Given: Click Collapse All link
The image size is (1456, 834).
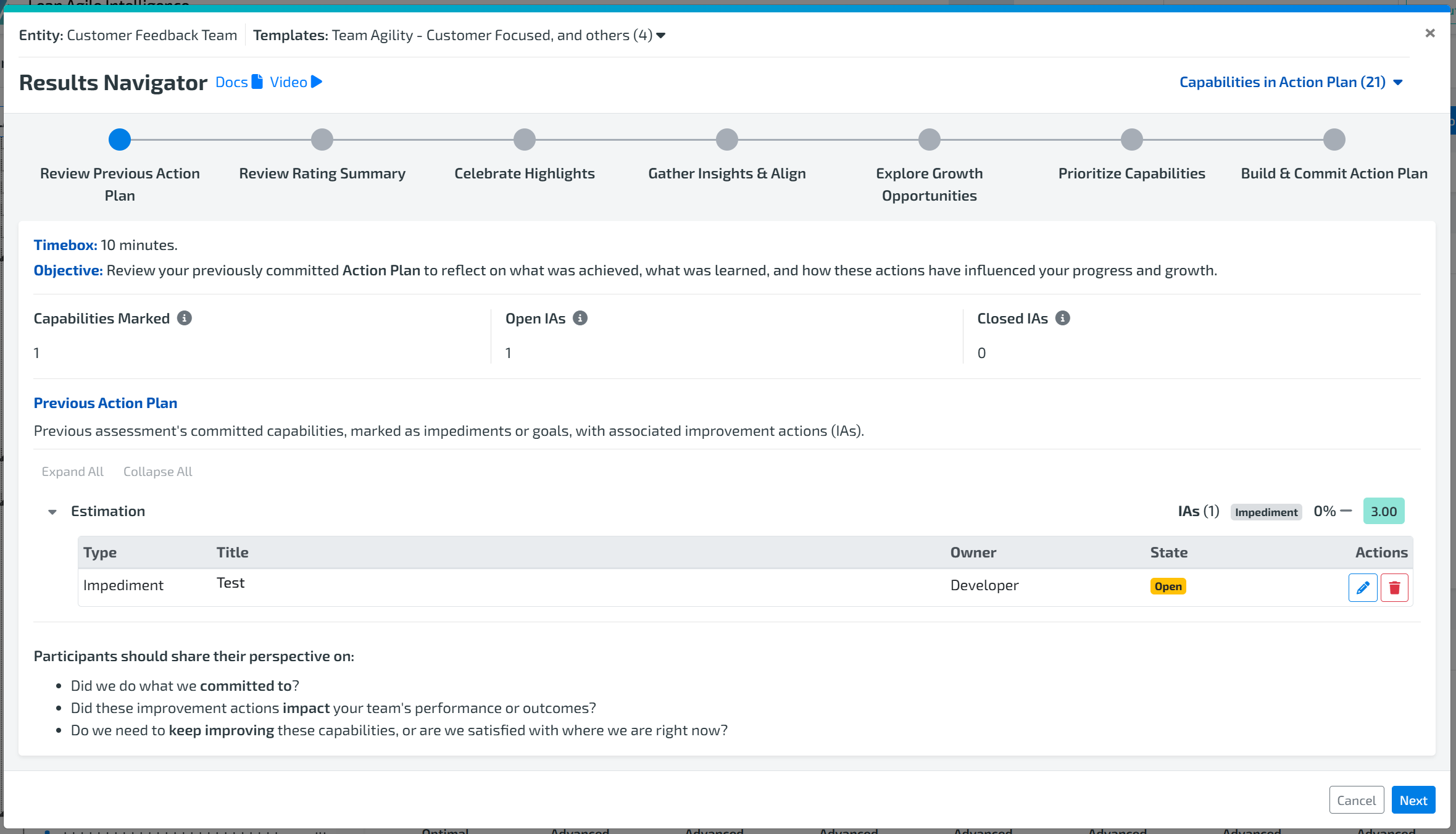Looking at the screenshot, I should (157, 472).
